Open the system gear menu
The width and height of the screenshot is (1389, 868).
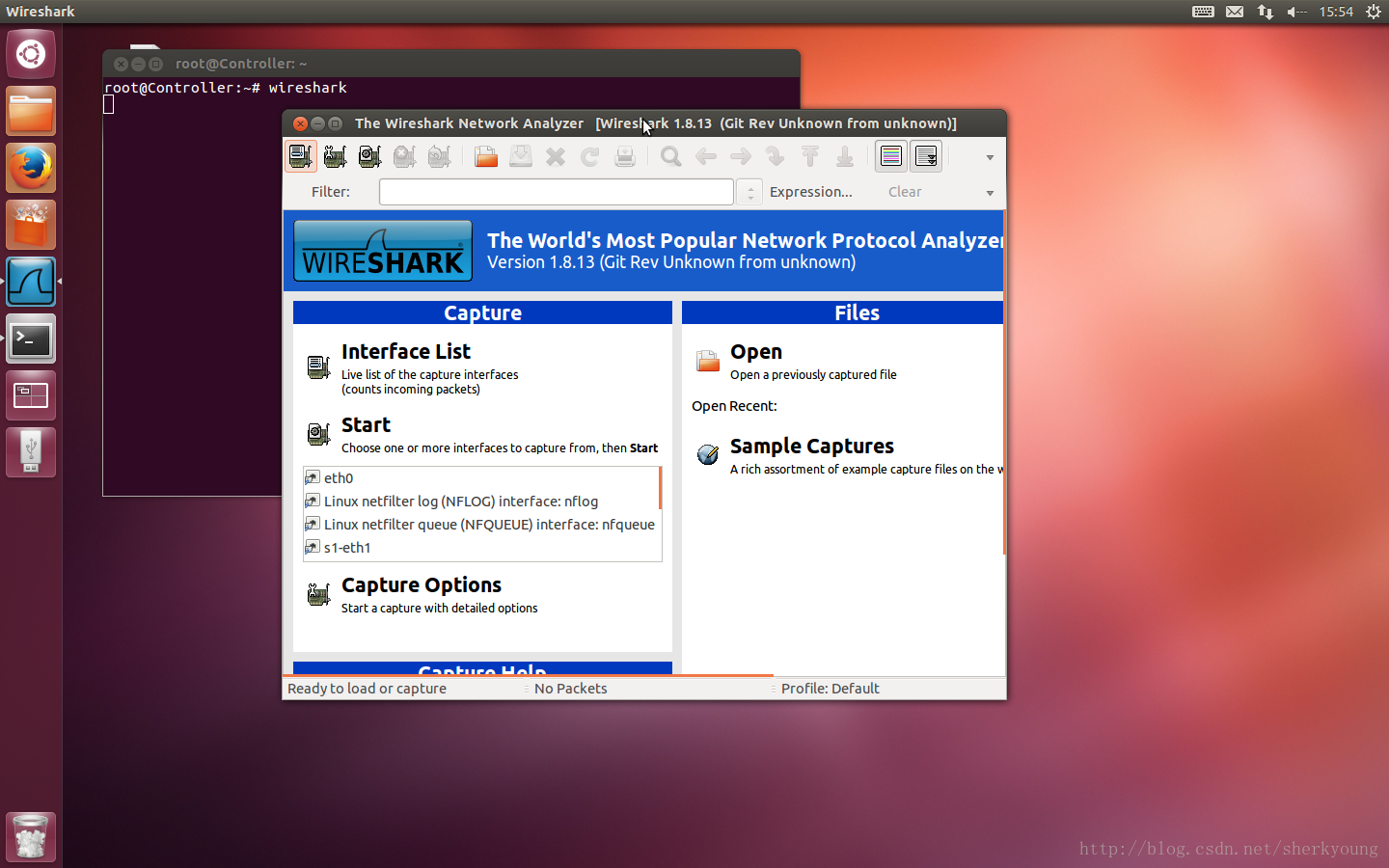[1374, 12]
